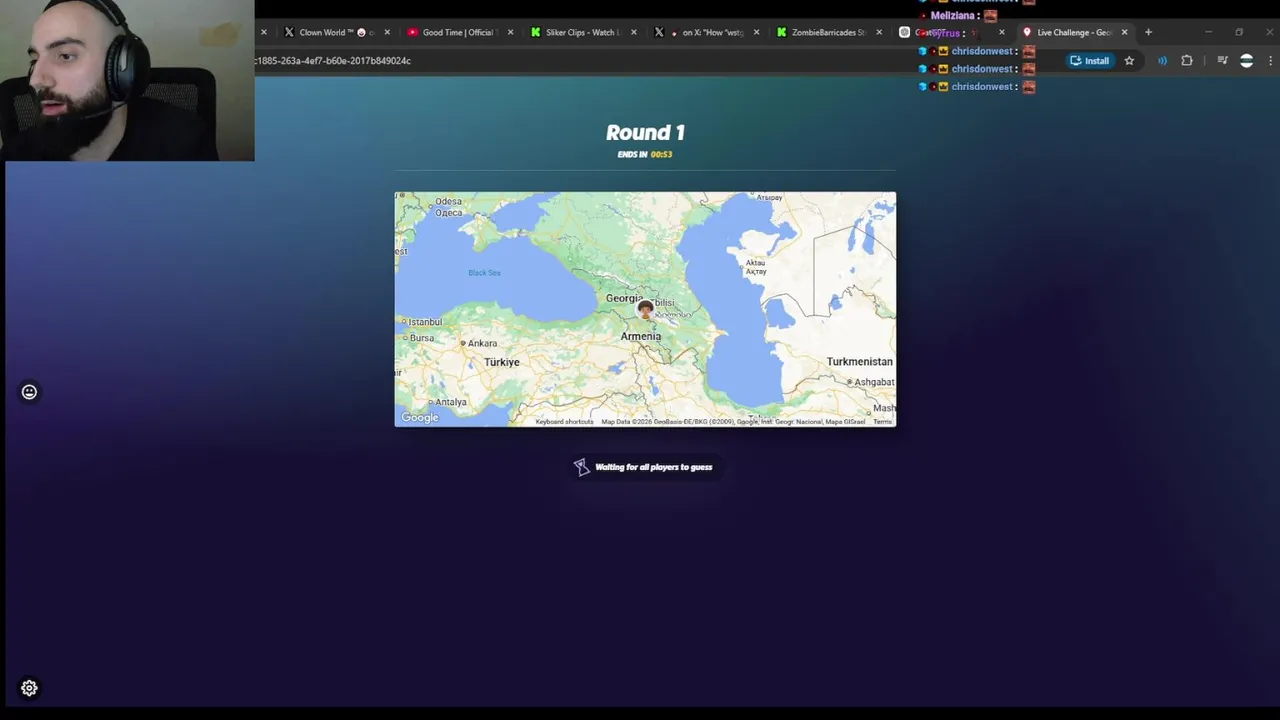
Task: Open the settings gear icon
Action: coord(29,688)
